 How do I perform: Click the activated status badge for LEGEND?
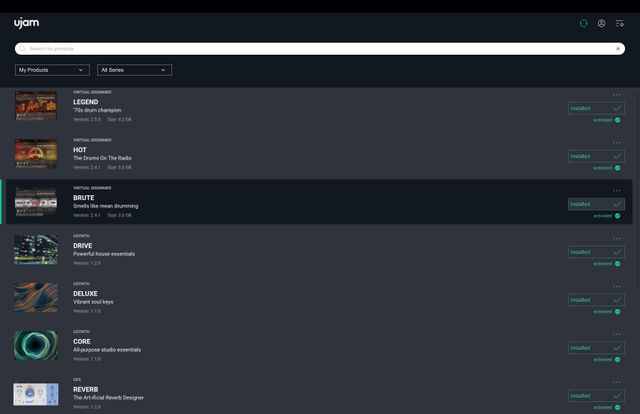coord(617,120)
